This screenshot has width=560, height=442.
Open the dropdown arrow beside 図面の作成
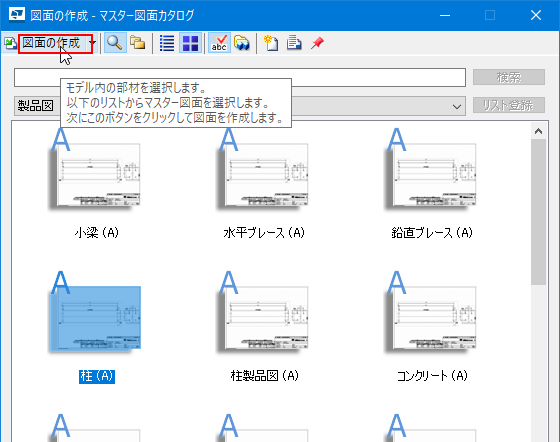(93, 44)
